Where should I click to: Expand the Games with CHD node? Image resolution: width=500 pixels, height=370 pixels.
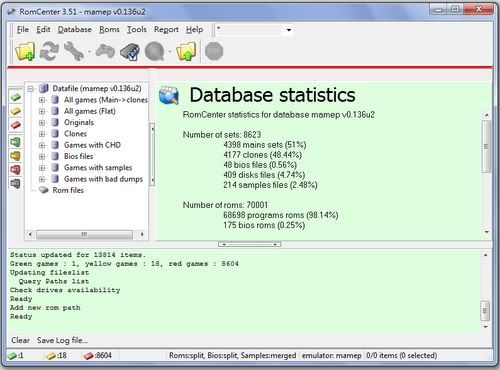pyautogui.click(x=42, y=145)
